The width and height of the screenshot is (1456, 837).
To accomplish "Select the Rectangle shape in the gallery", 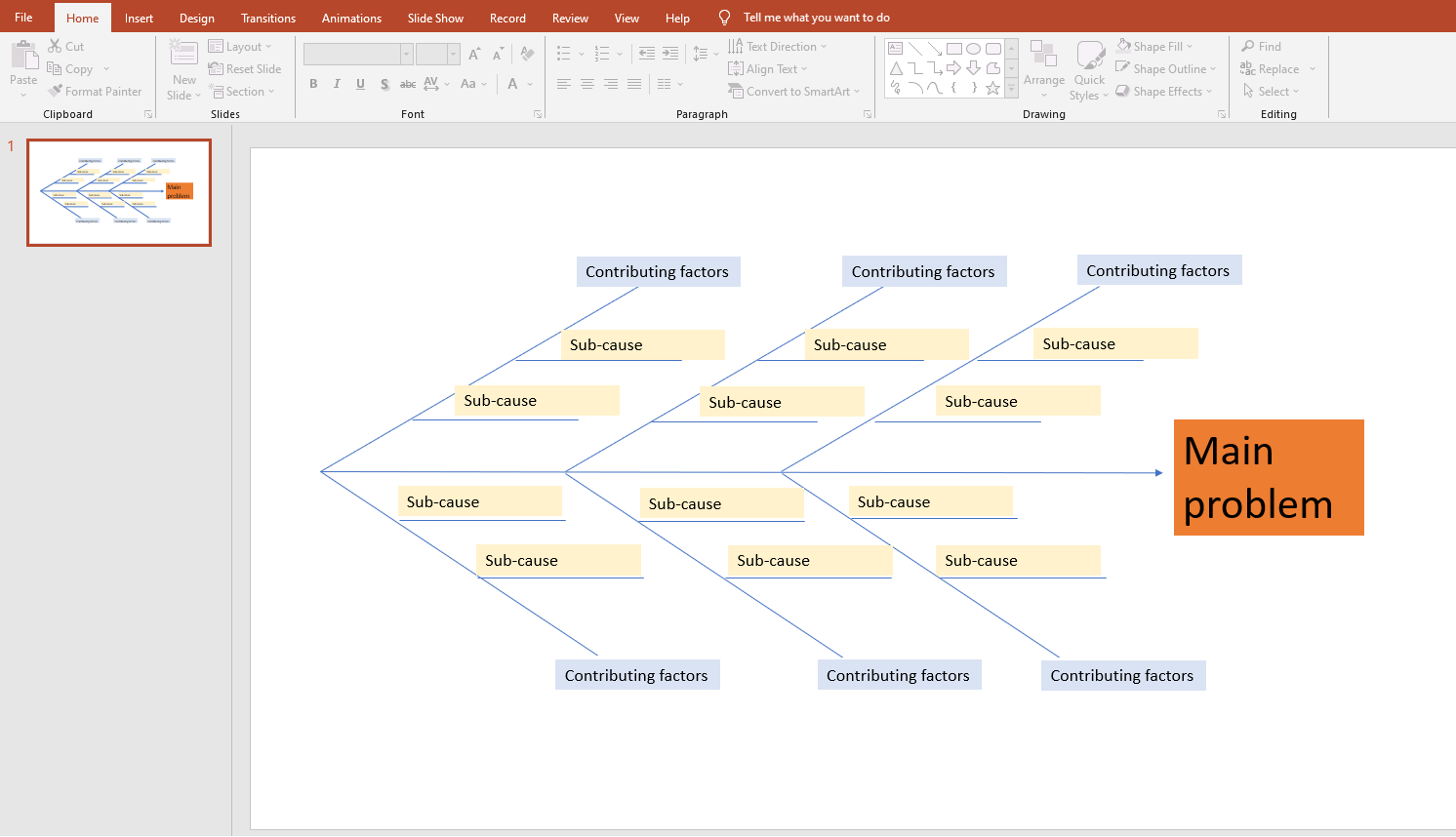I will click(x=954, y=48).
